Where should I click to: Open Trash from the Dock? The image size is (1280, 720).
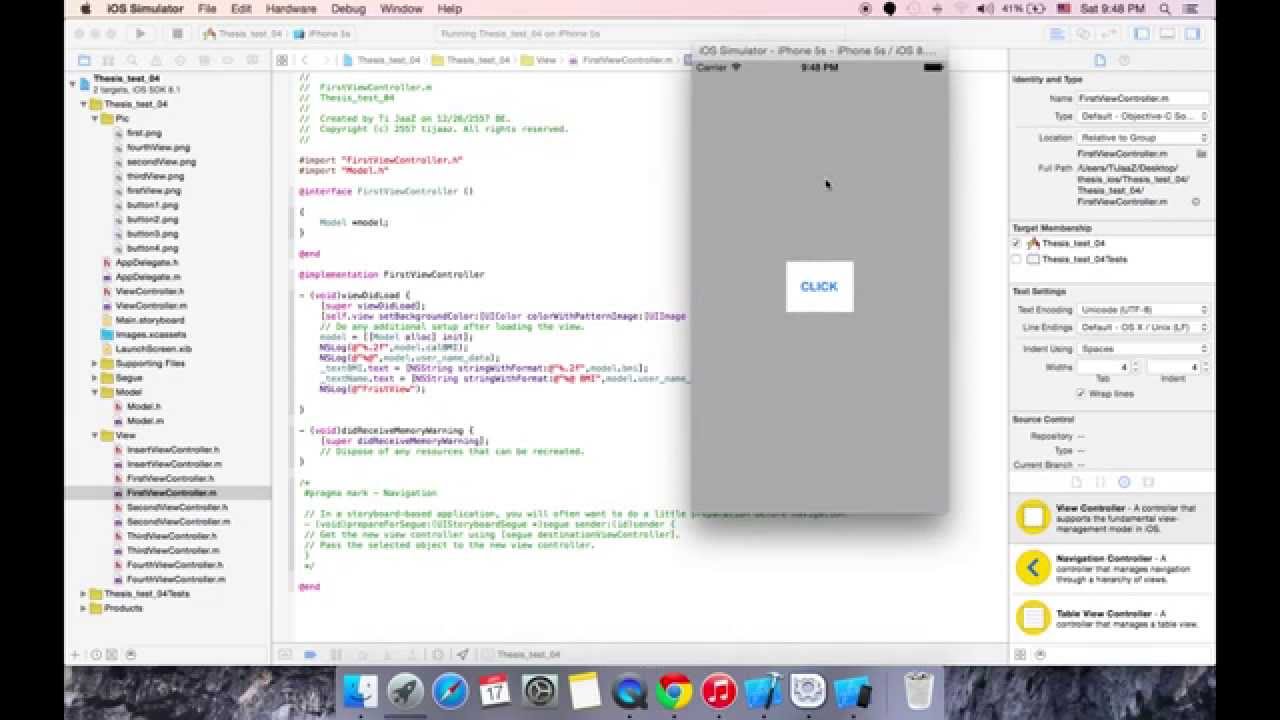pos(918,691)
